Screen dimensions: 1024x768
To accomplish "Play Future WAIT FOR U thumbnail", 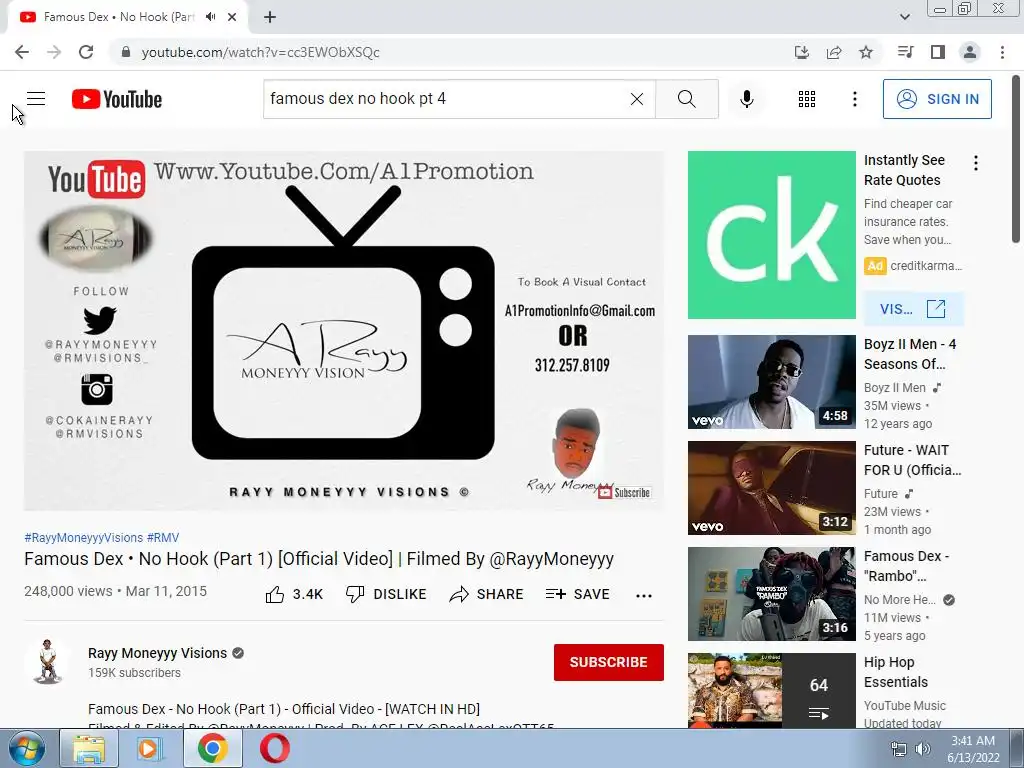I will tap(771, 488).
